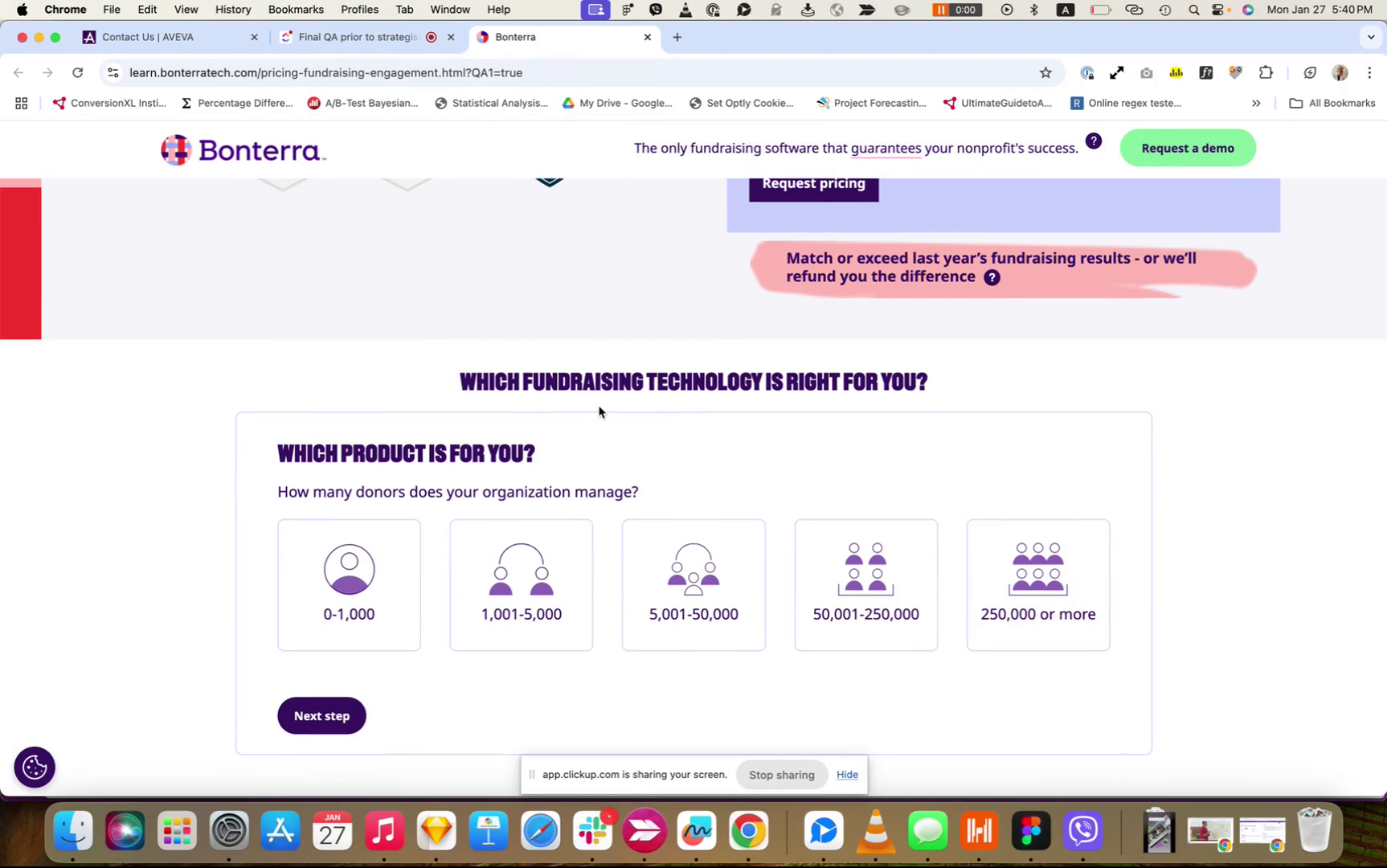Open Chrome three-dot menu
The image size is (1387, 868).
point(1369,72)
